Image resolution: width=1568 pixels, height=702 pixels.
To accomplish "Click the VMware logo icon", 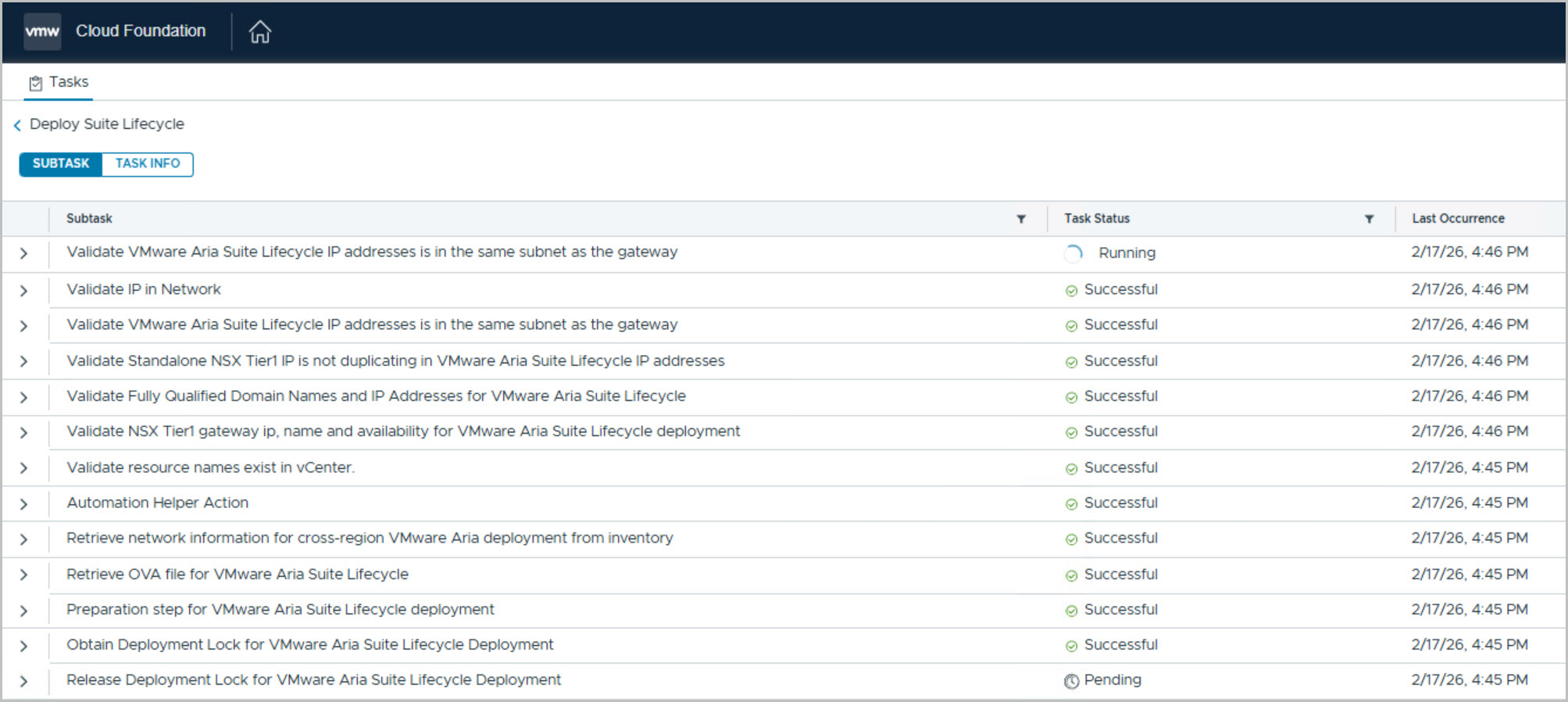I will pos(42,32).
